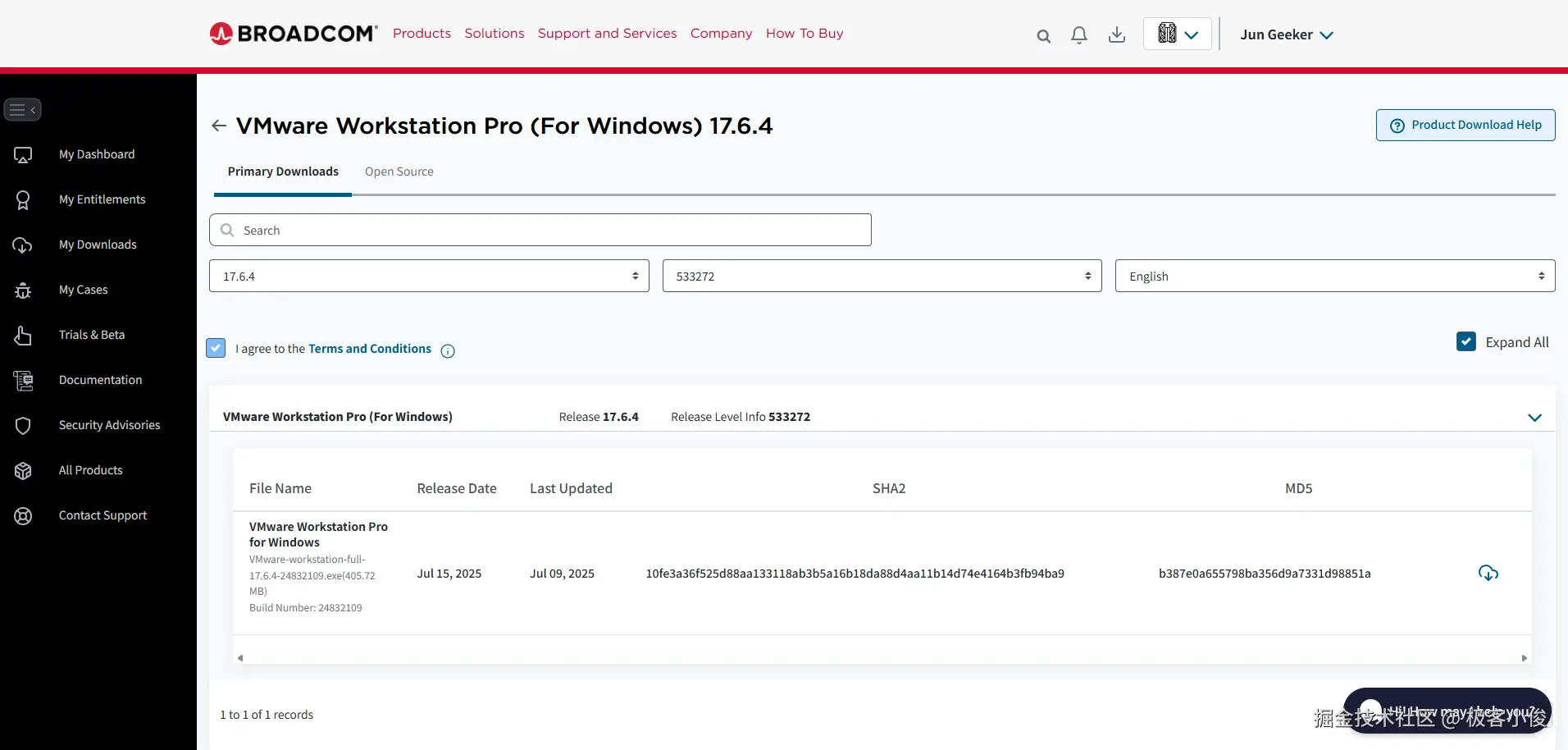Open the Company top menu

(721, 34)
